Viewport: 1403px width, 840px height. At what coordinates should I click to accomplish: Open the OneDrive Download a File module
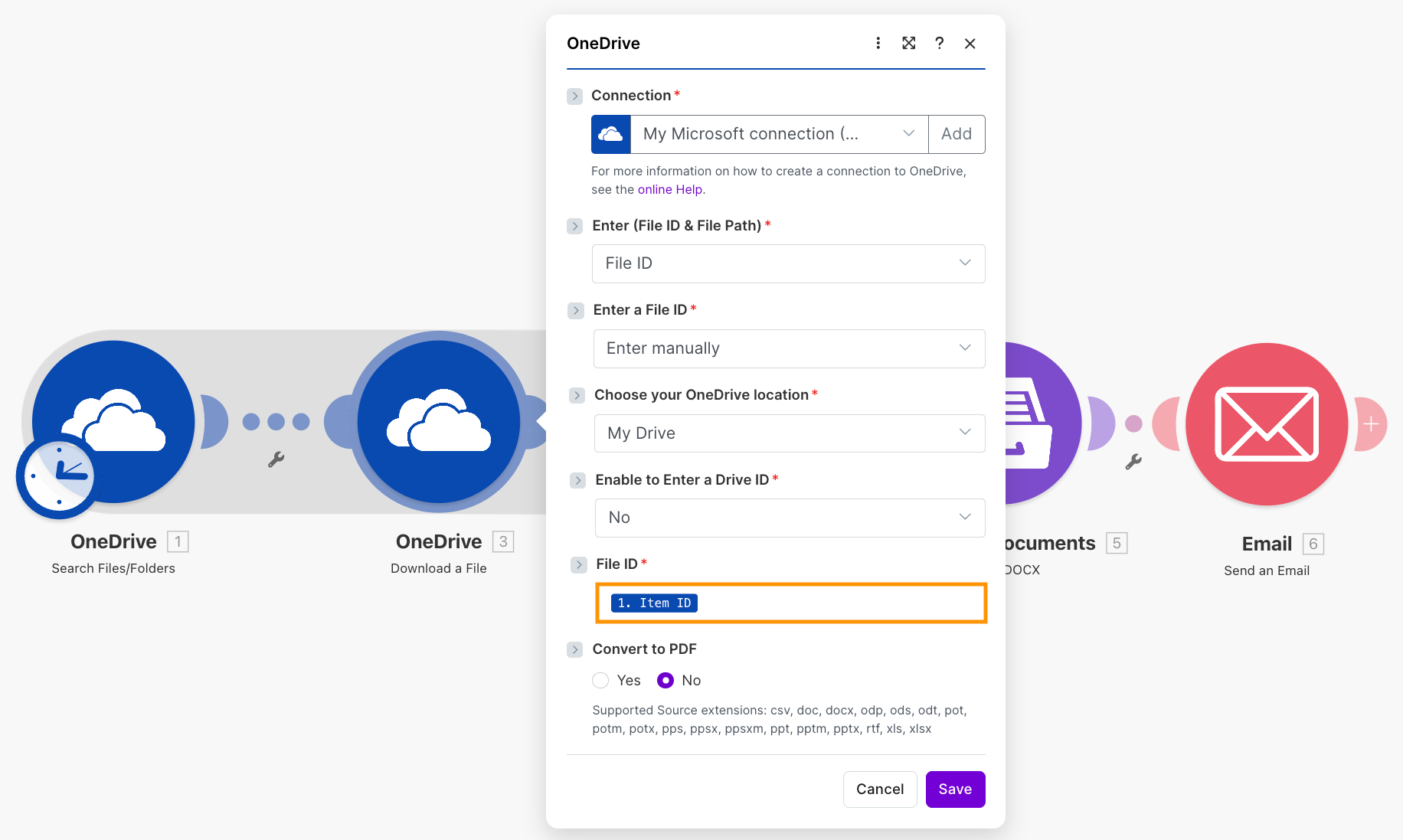(439, 422)
